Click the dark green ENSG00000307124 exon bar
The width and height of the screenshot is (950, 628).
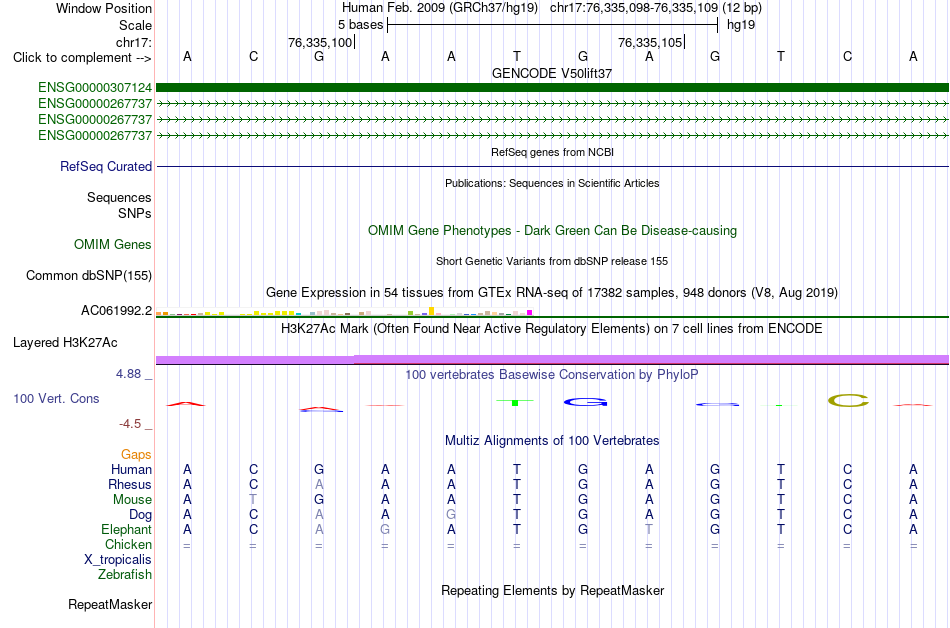click(x=552, y=88)
